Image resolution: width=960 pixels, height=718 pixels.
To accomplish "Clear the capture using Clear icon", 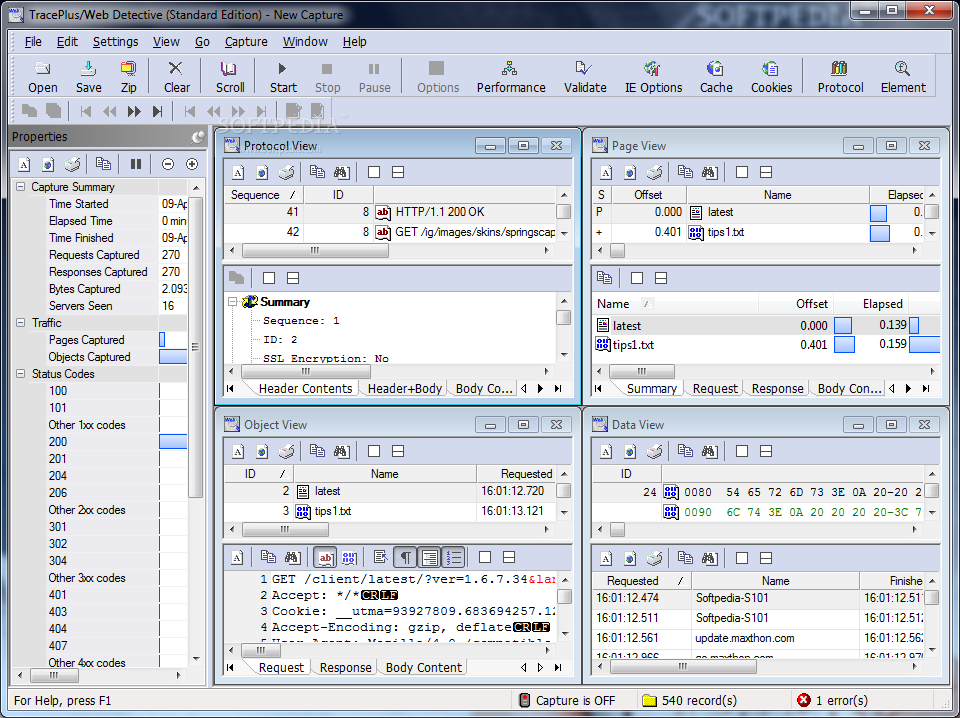I will click(x=176, y=77).
